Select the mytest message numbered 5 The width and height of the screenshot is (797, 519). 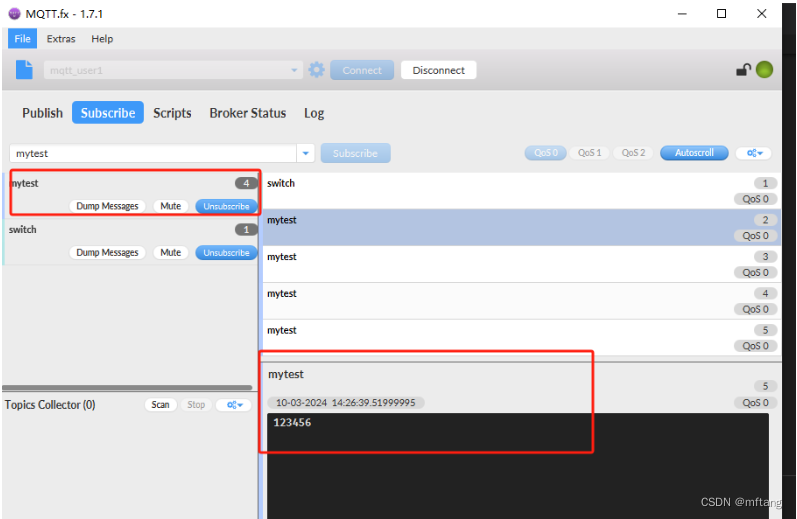(522, 338)
